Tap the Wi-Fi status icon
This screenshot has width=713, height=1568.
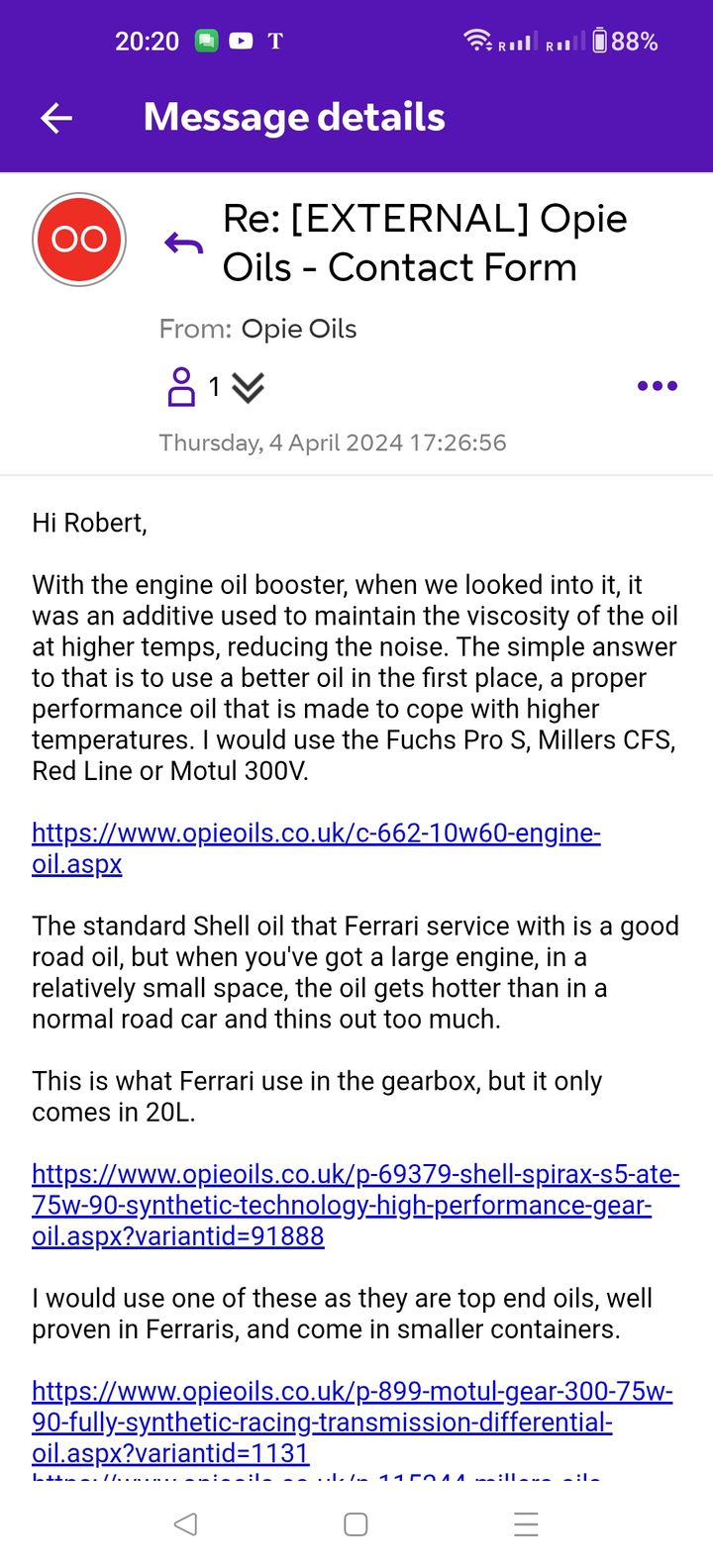pos(478,41)
